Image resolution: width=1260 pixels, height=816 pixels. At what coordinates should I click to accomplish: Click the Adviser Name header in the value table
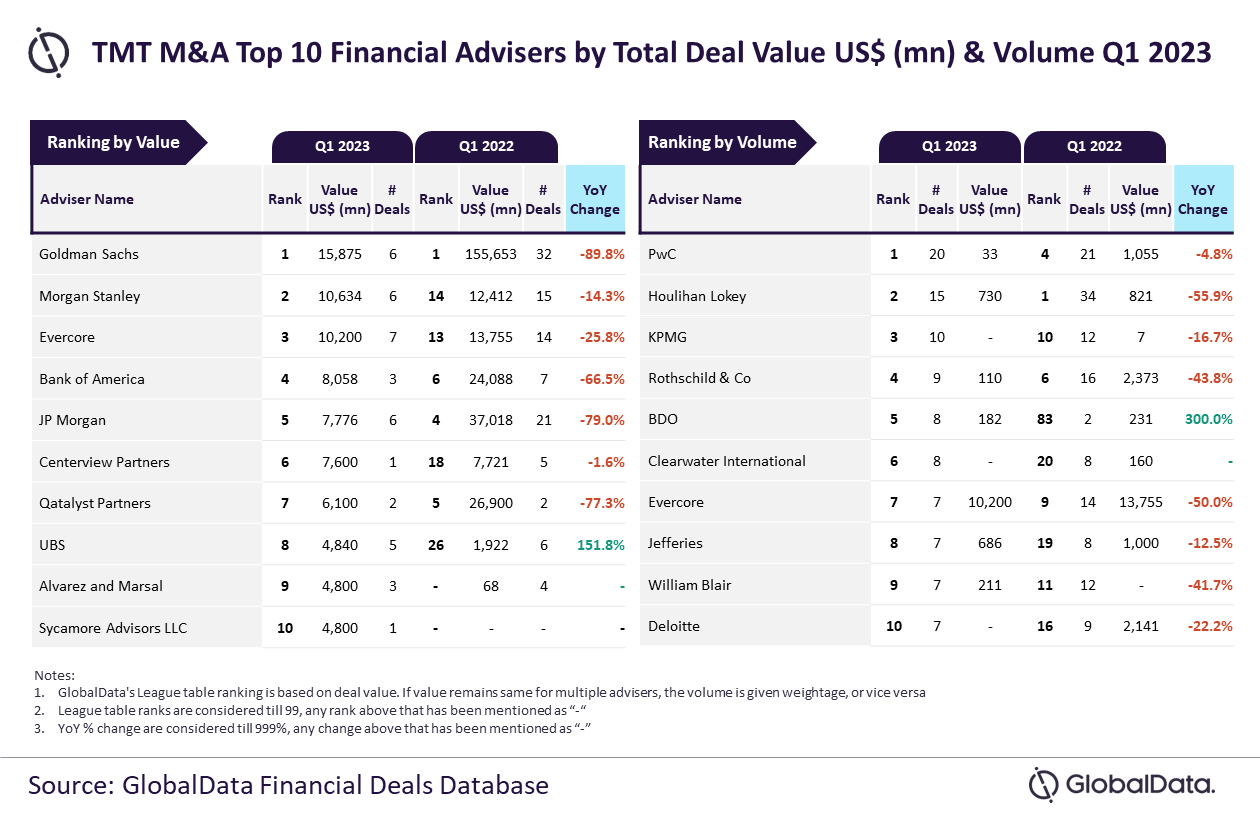[x=87, y=199]
